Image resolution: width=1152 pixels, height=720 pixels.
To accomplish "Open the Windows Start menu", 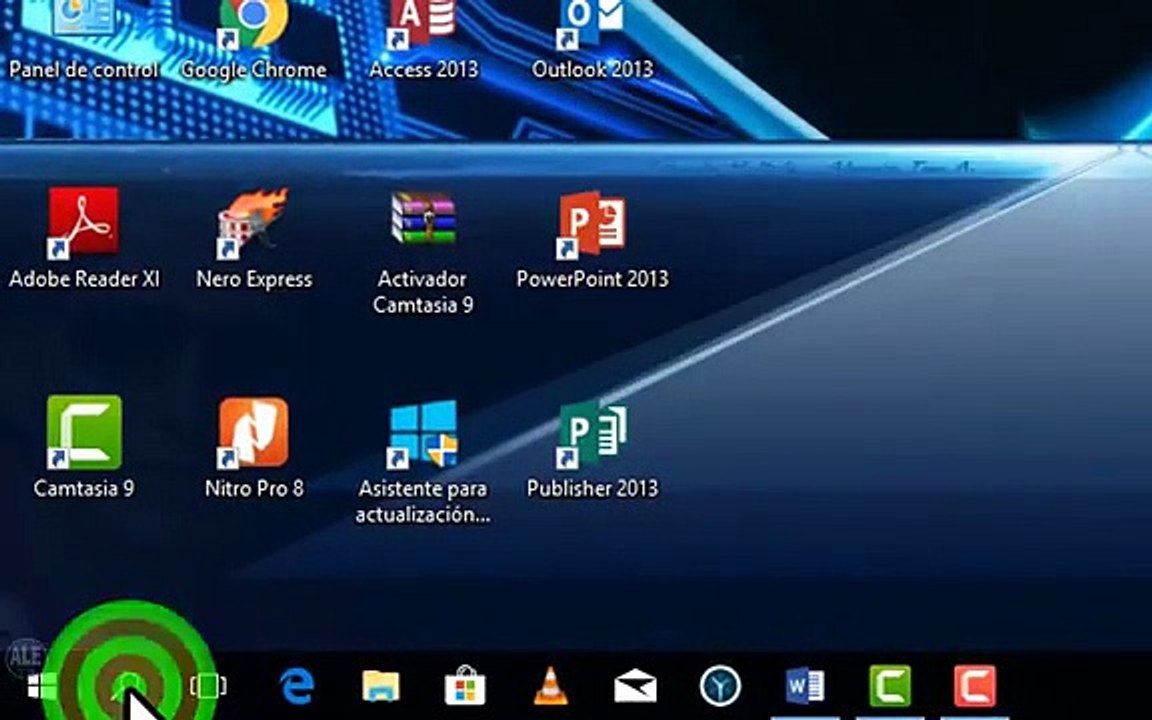I will 42,687.
